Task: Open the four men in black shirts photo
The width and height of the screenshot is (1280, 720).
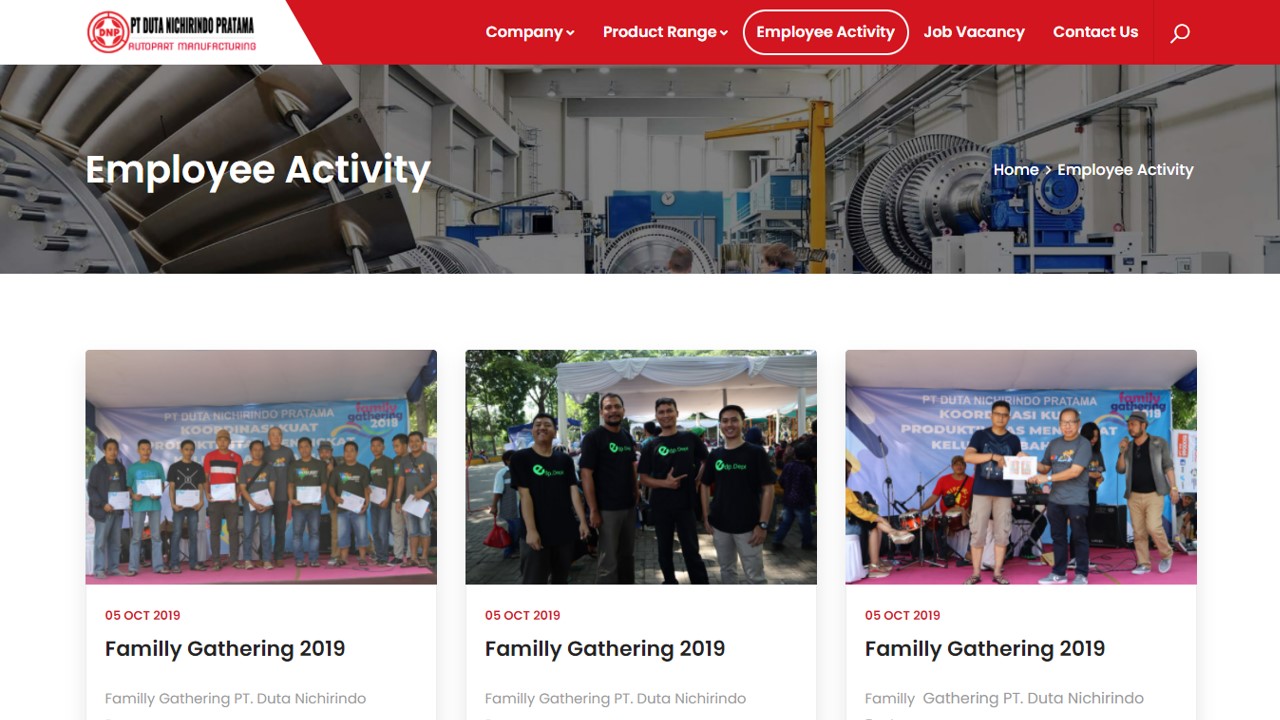Action: [x=641, y=467]
